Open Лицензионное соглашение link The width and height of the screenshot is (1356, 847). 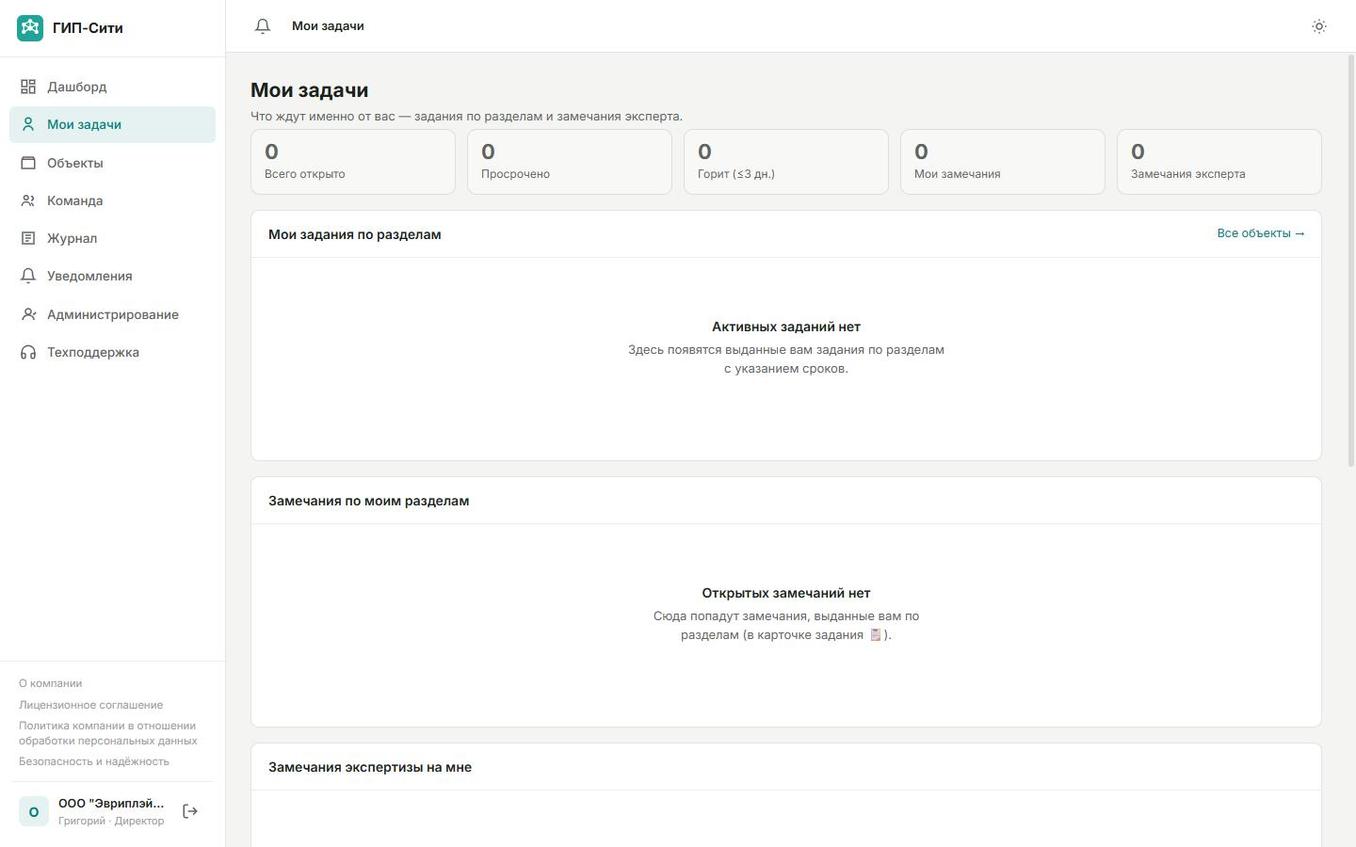pos(91,705)
